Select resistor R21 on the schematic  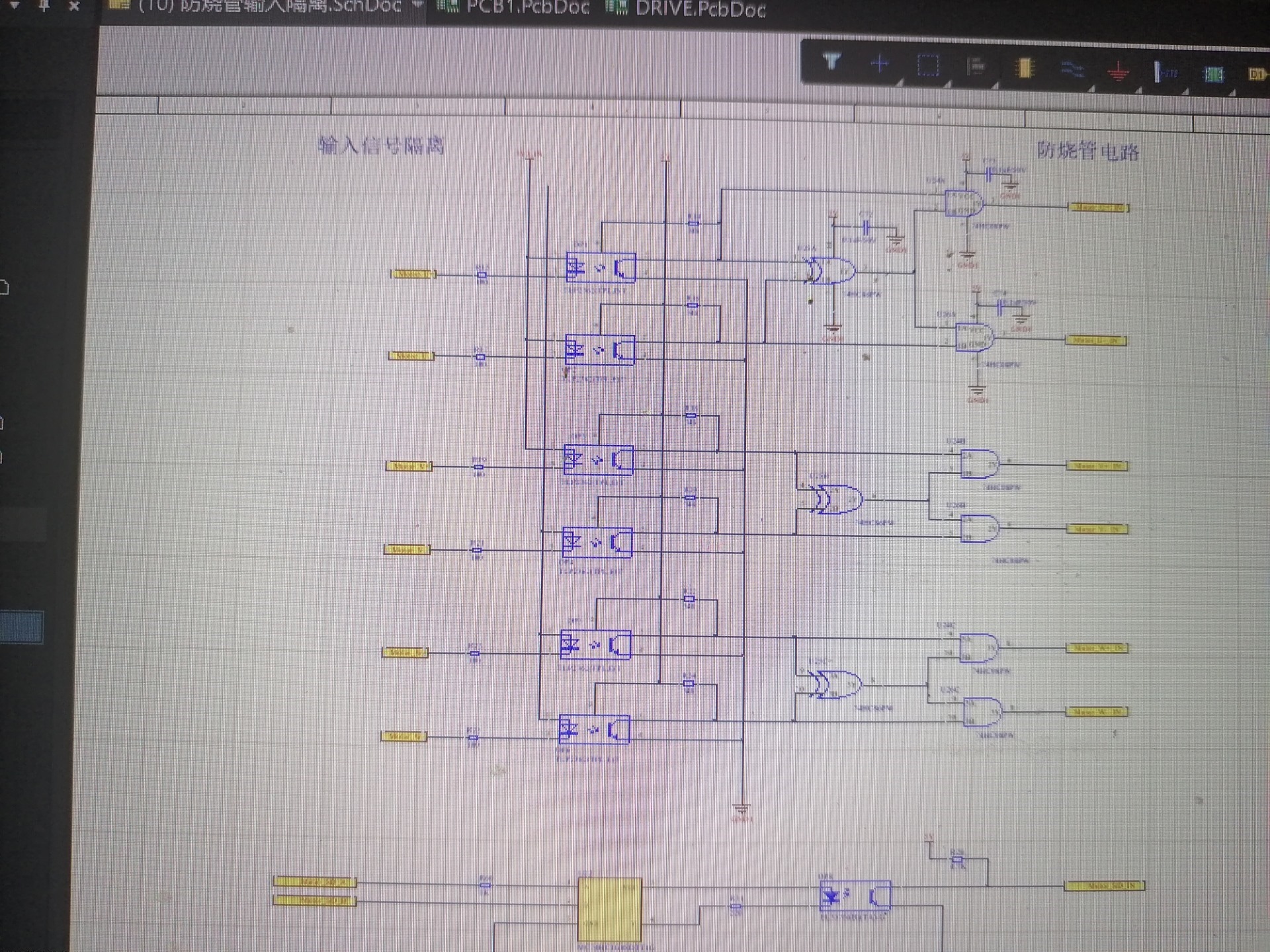(x=476, y=549)
